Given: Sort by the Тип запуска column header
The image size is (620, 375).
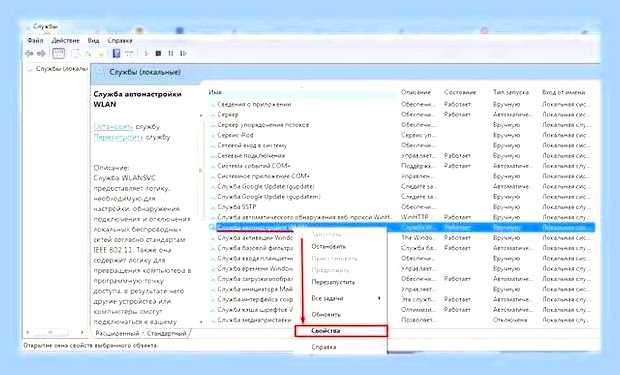Looking at the screenshot, I should pos(510,92).
